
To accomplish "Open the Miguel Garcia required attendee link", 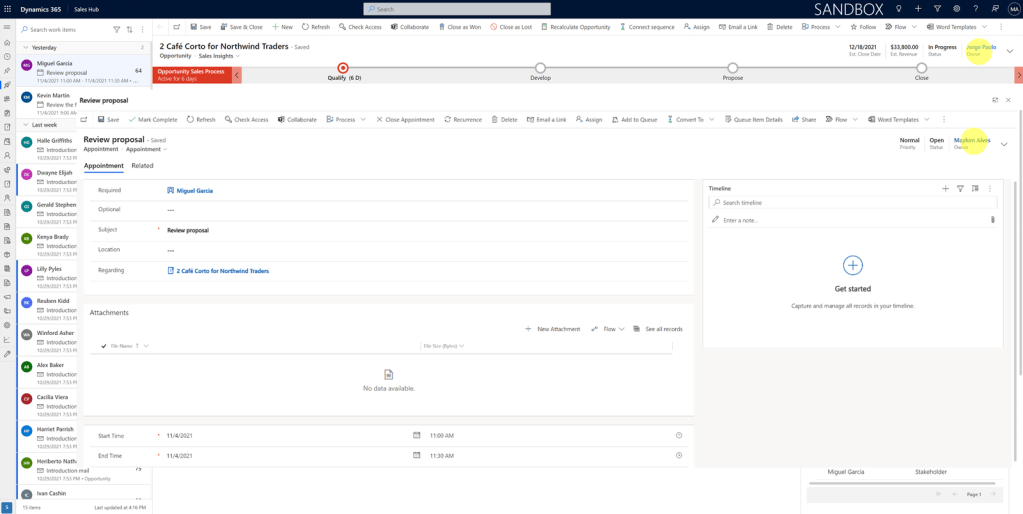I will click(x=194, y=190).
